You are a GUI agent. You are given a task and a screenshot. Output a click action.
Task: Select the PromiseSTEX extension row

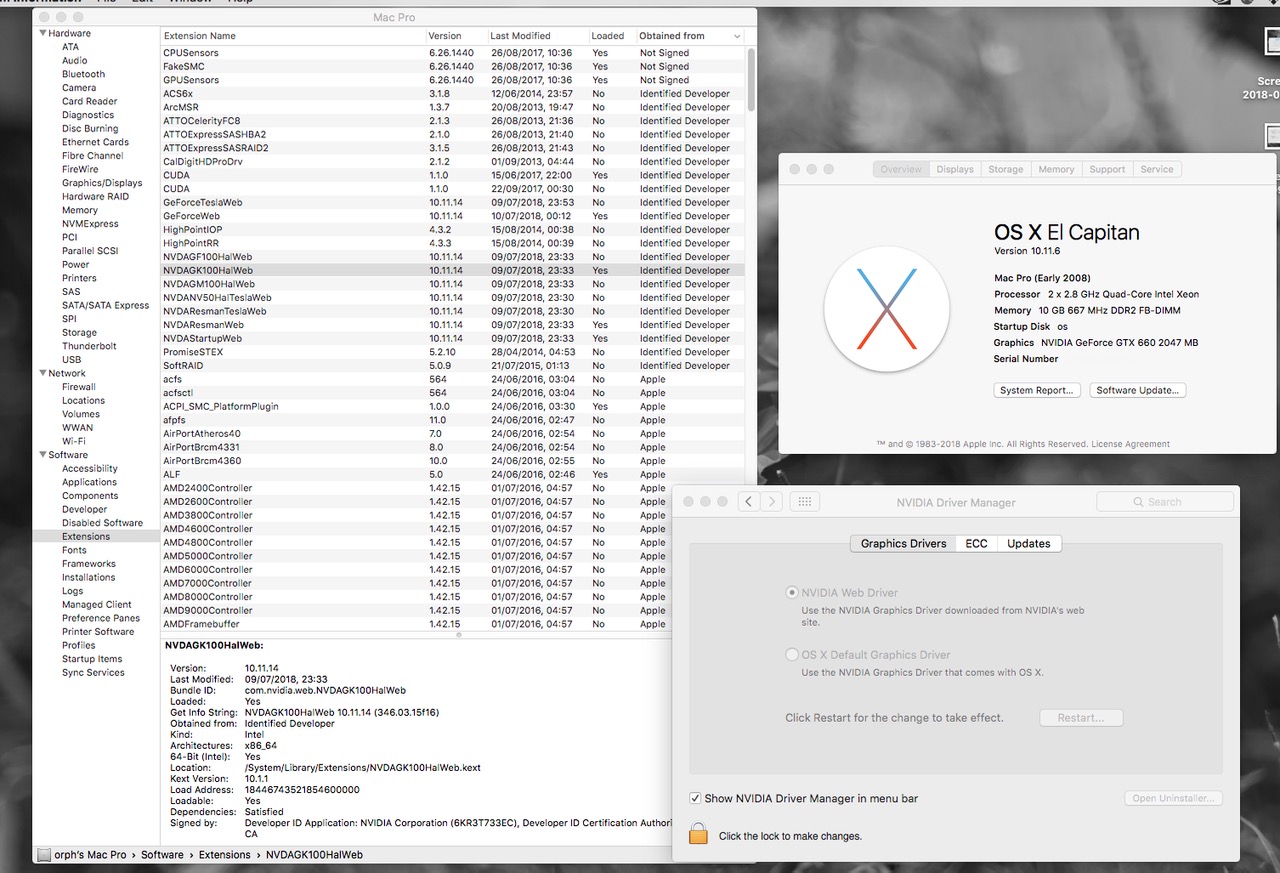(x=453, y=352)
